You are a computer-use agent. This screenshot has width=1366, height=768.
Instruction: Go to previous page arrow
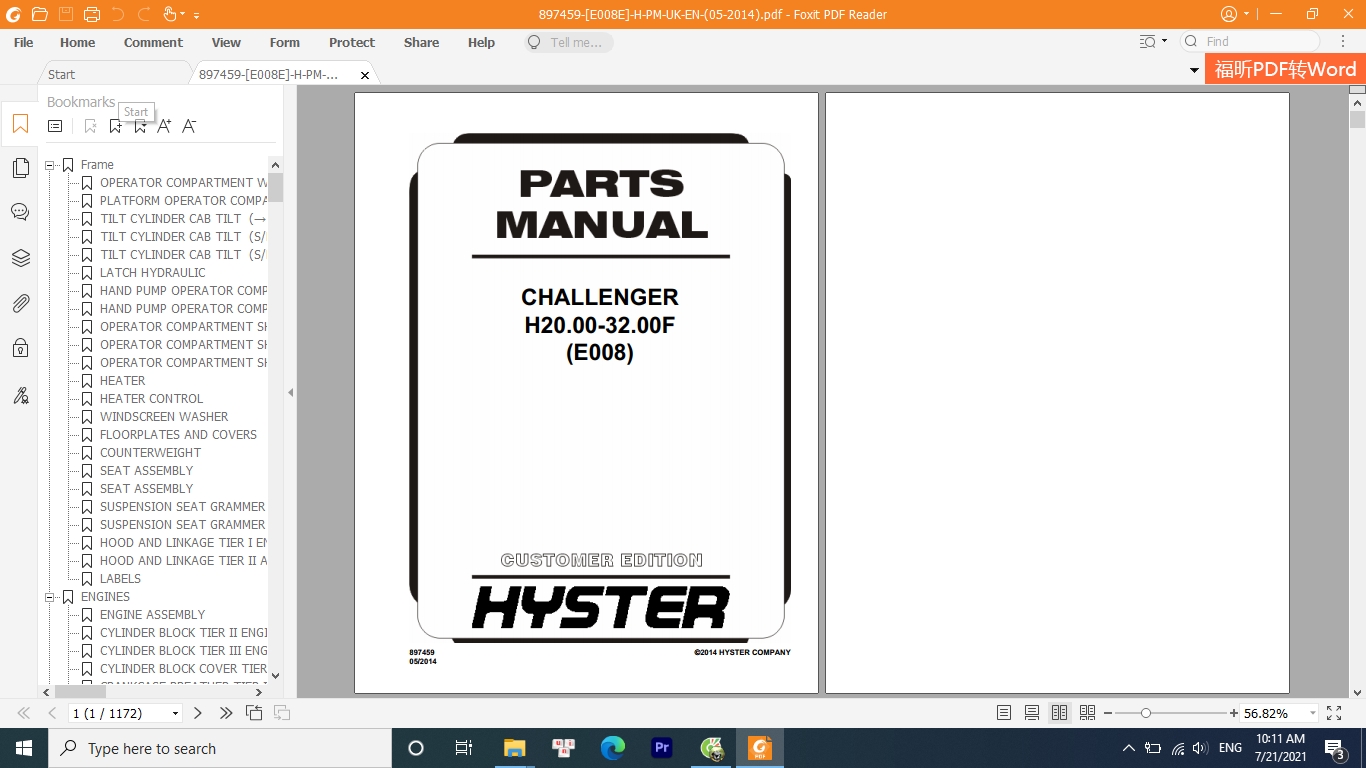52,713
